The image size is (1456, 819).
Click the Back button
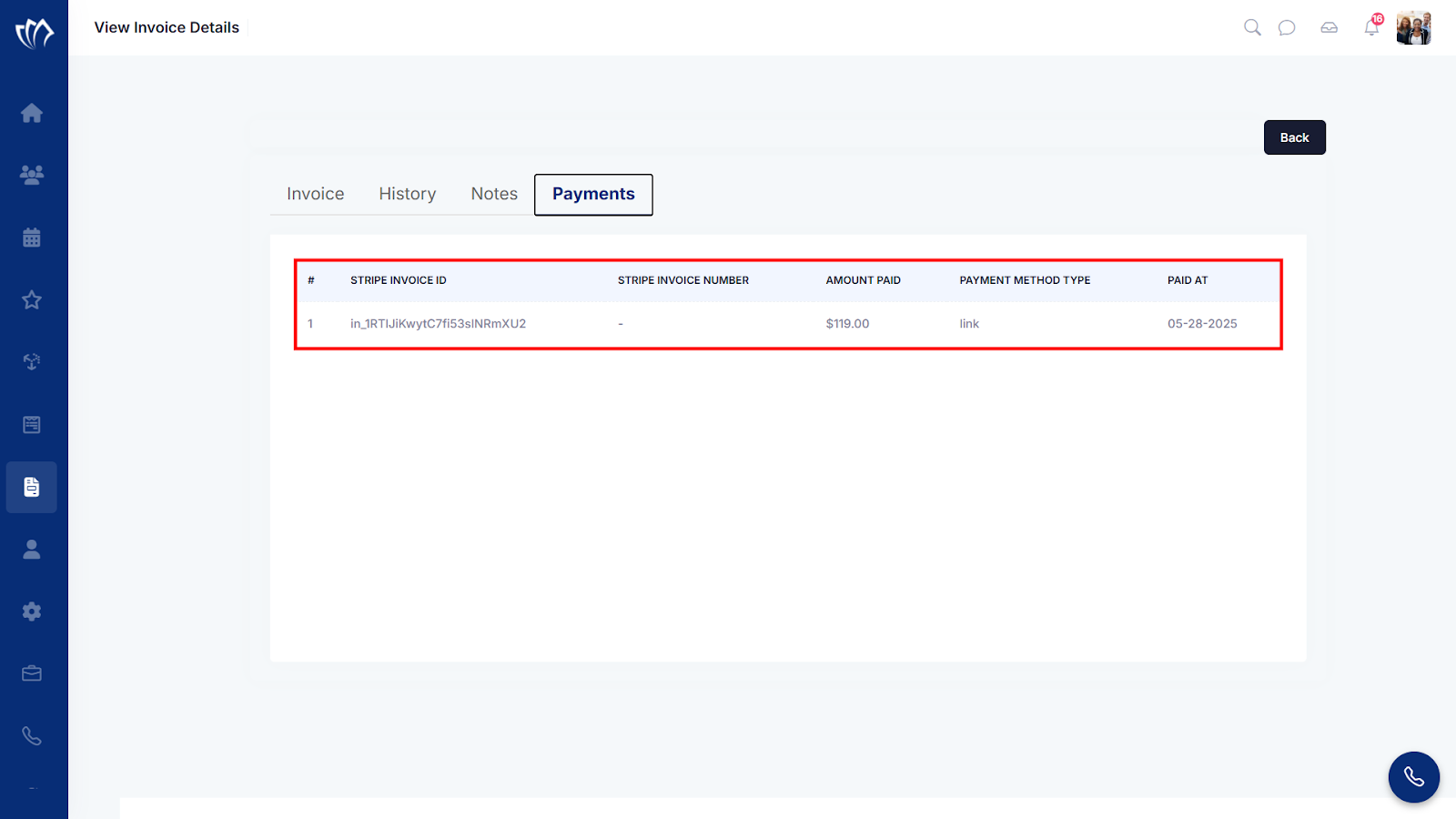[1295, 137]
